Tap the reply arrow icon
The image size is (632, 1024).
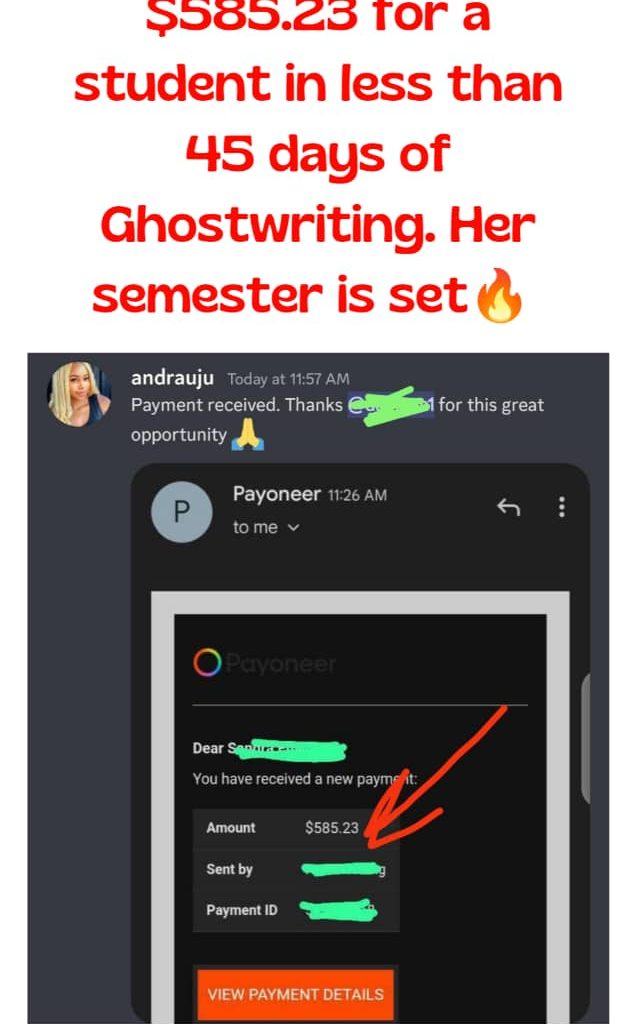509,507
